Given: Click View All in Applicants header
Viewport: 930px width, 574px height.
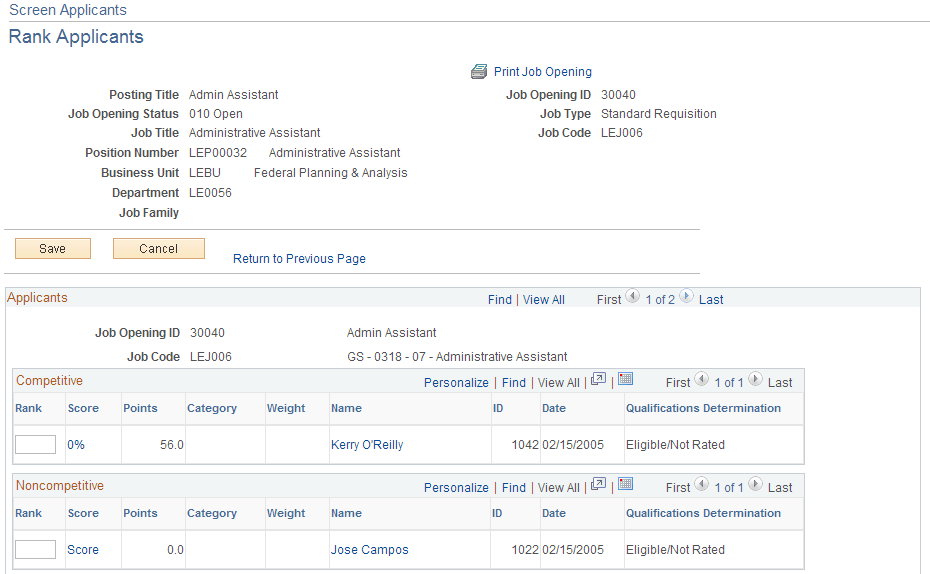Looking at the screenshot, I should (x=543, y=299).
